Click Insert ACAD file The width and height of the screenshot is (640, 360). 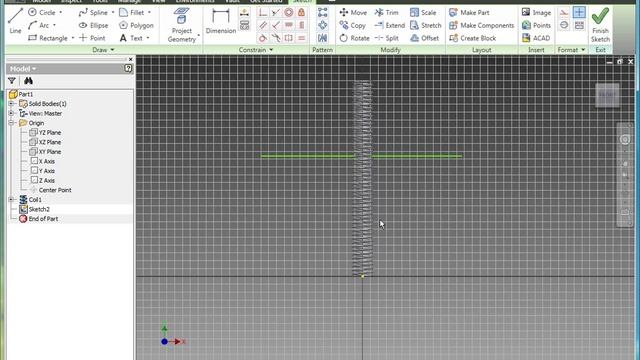[536, 38]
